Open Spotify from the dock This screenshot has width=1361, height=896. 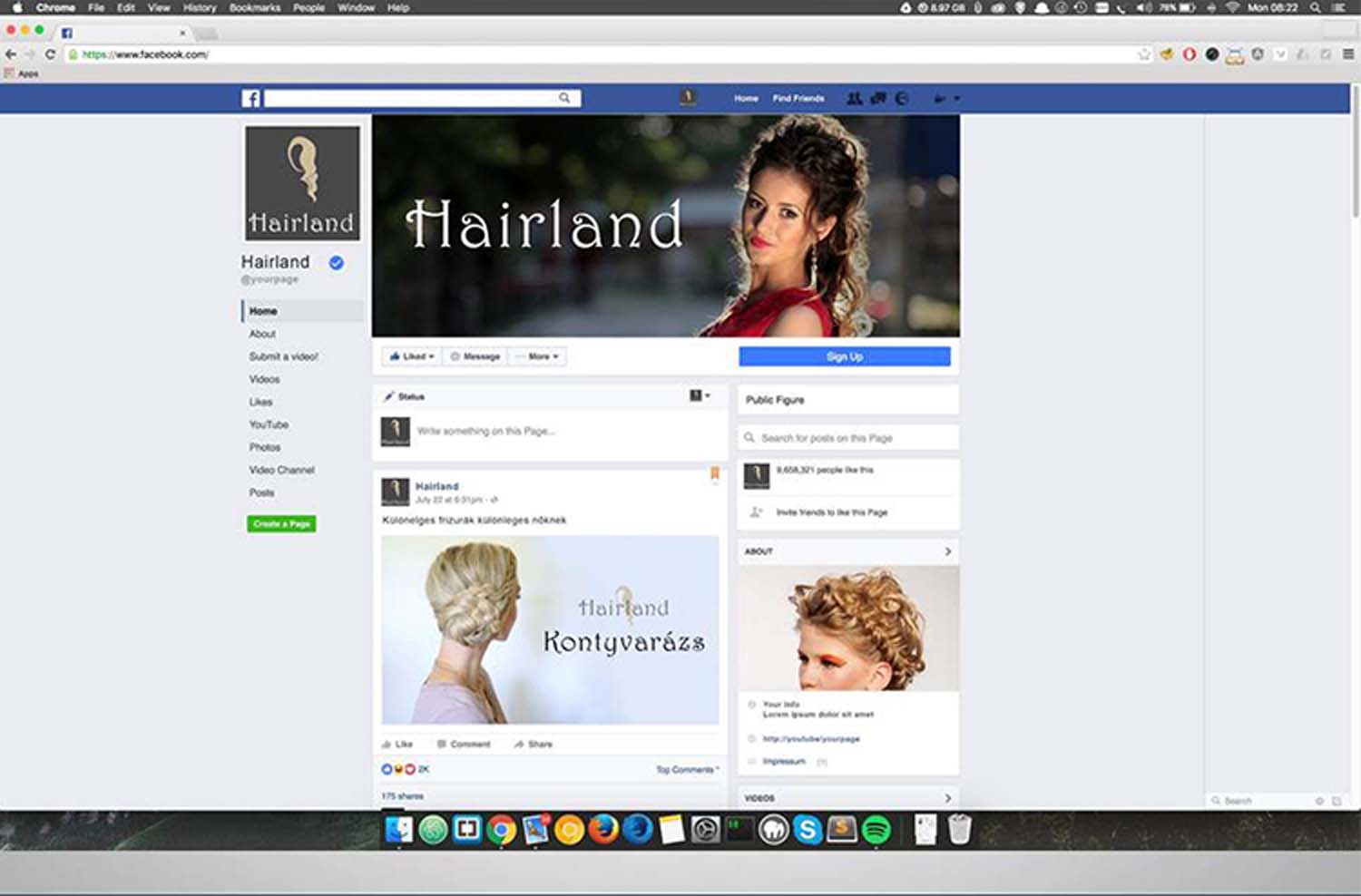coord(876,830)
